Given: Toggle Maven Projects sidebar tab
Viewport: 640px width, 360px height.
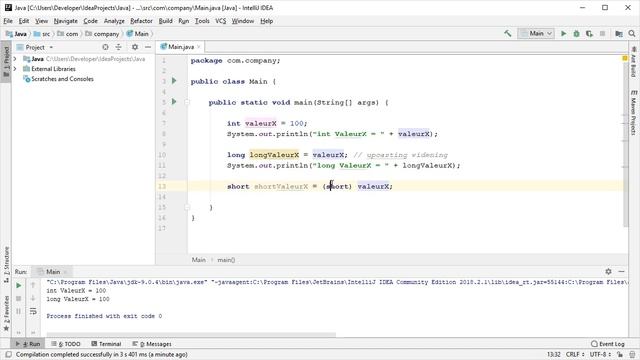Looking at the screenshot, I should tap(633, 112).
